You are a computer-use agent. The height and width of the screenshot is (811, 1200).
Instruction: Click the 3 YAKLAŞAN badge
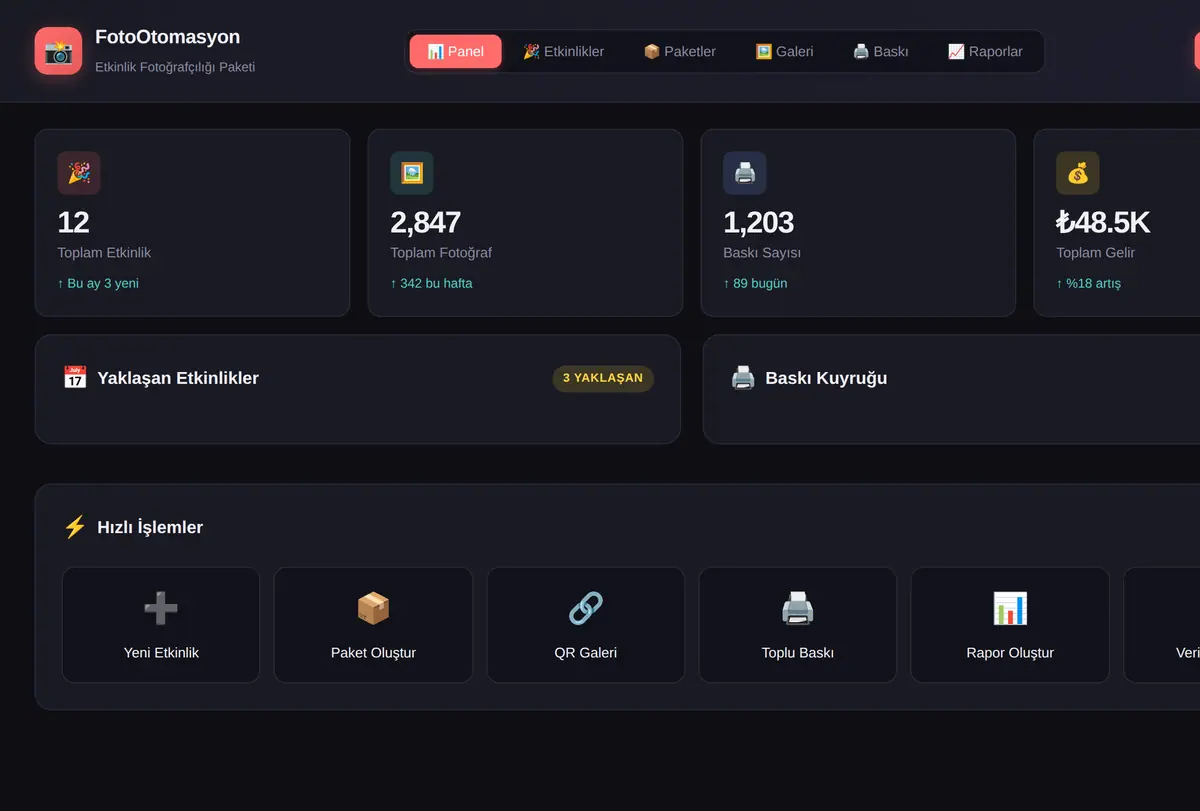click(603, 378)
